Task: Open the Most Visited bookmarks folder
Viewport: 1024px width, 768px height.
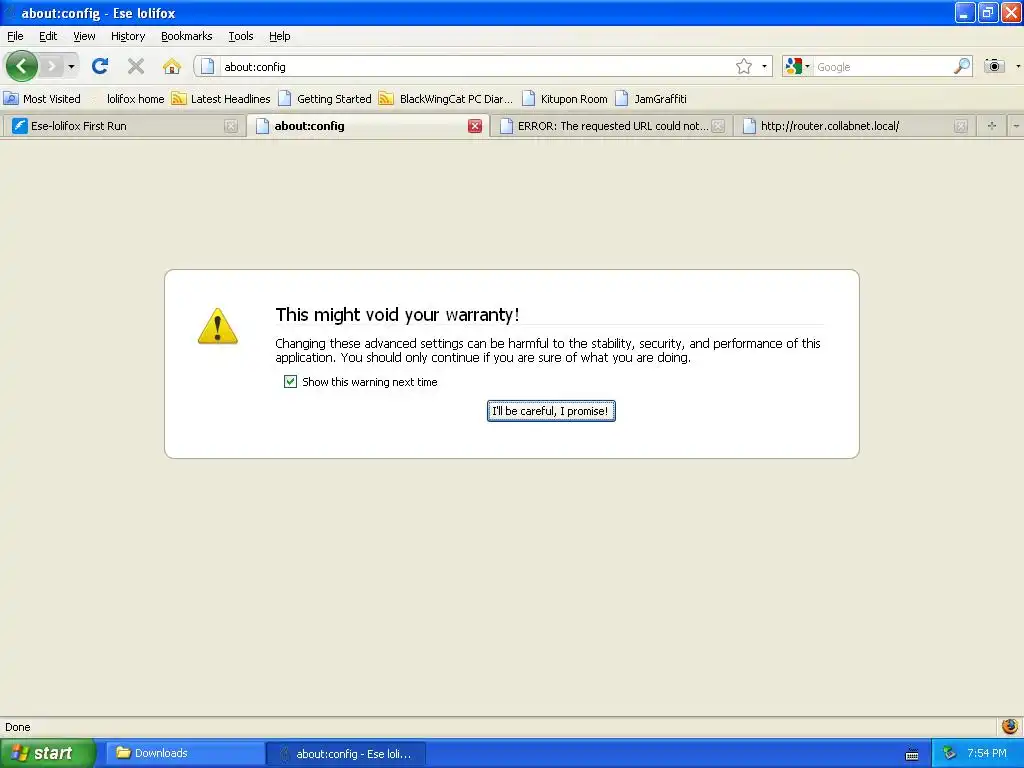Action: 42,99
